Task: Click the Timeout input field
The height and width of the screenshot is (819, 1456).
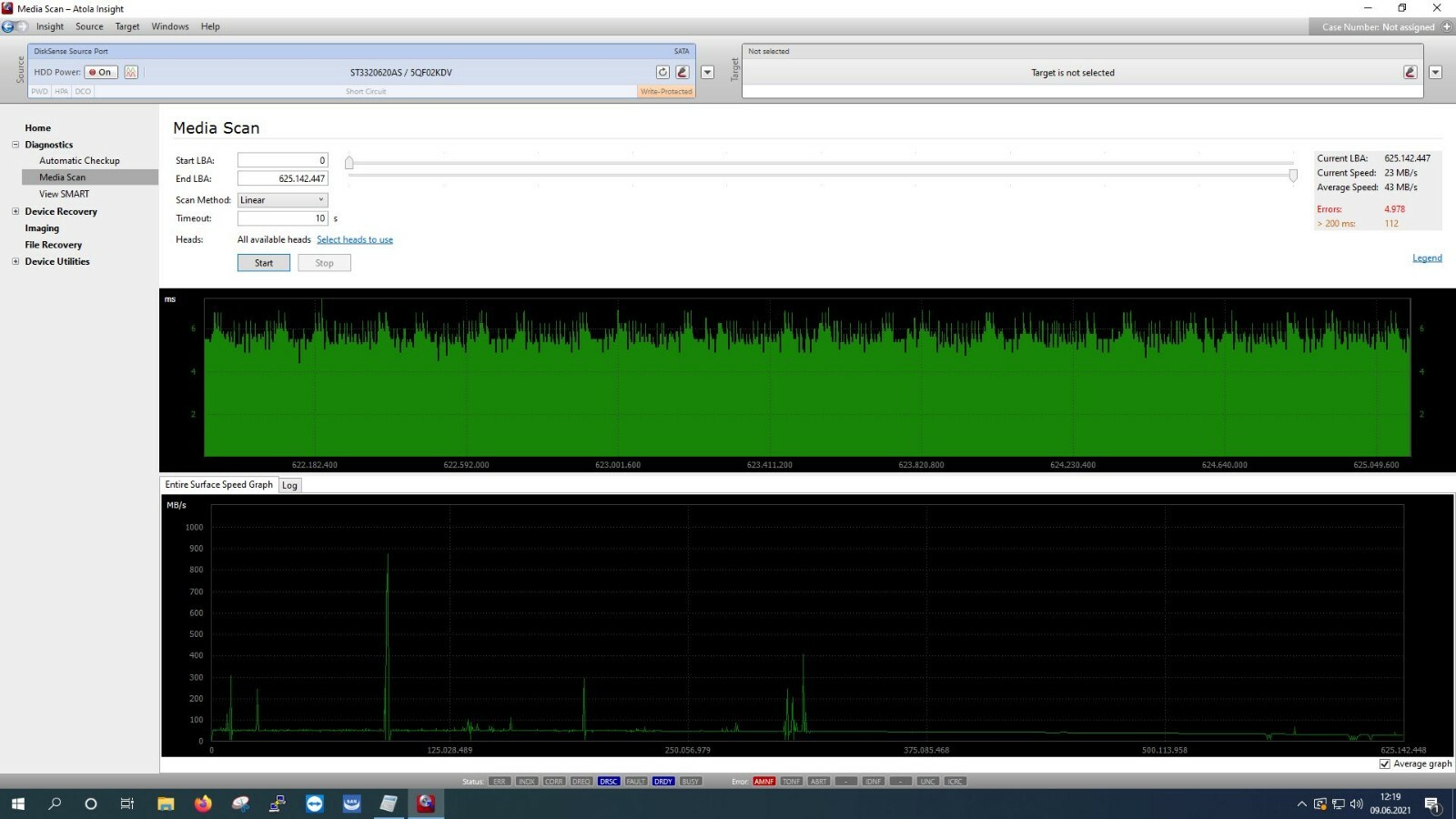Action: click(x=282, y=218)
